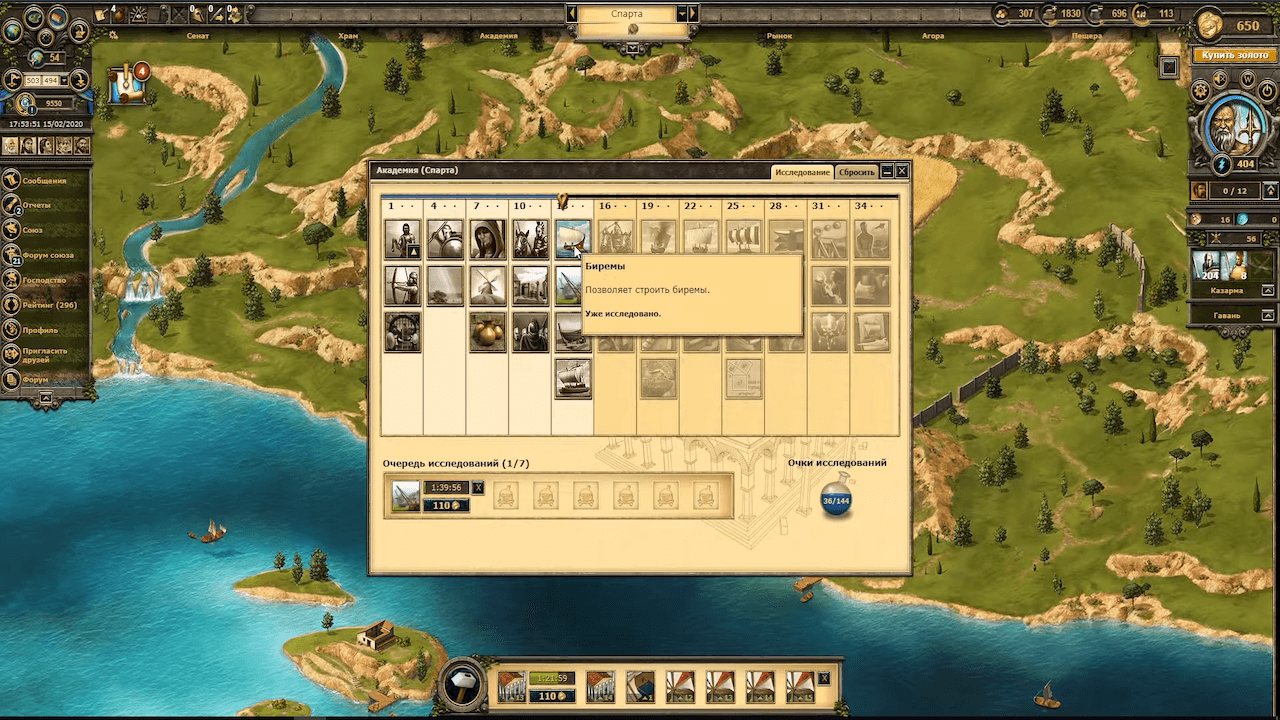The width and height of the screenshot is (1280, 720).
Task: Open the construction hammer menu
Action: [x=463, y=685]
